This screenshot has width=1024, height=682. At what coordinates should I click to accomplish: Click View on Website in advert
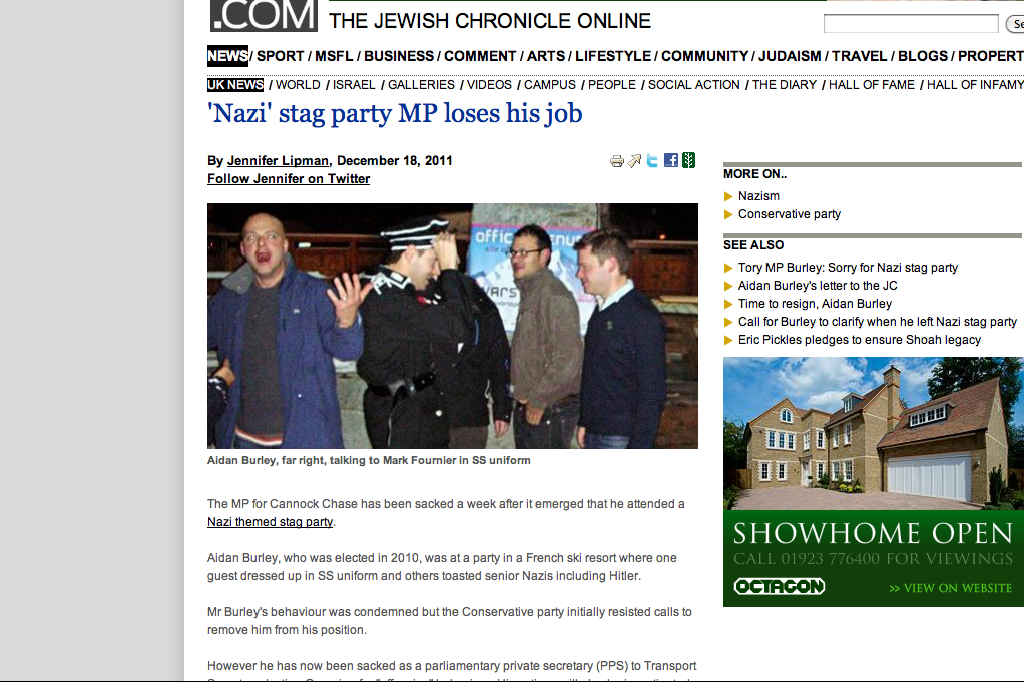point(950,589)
